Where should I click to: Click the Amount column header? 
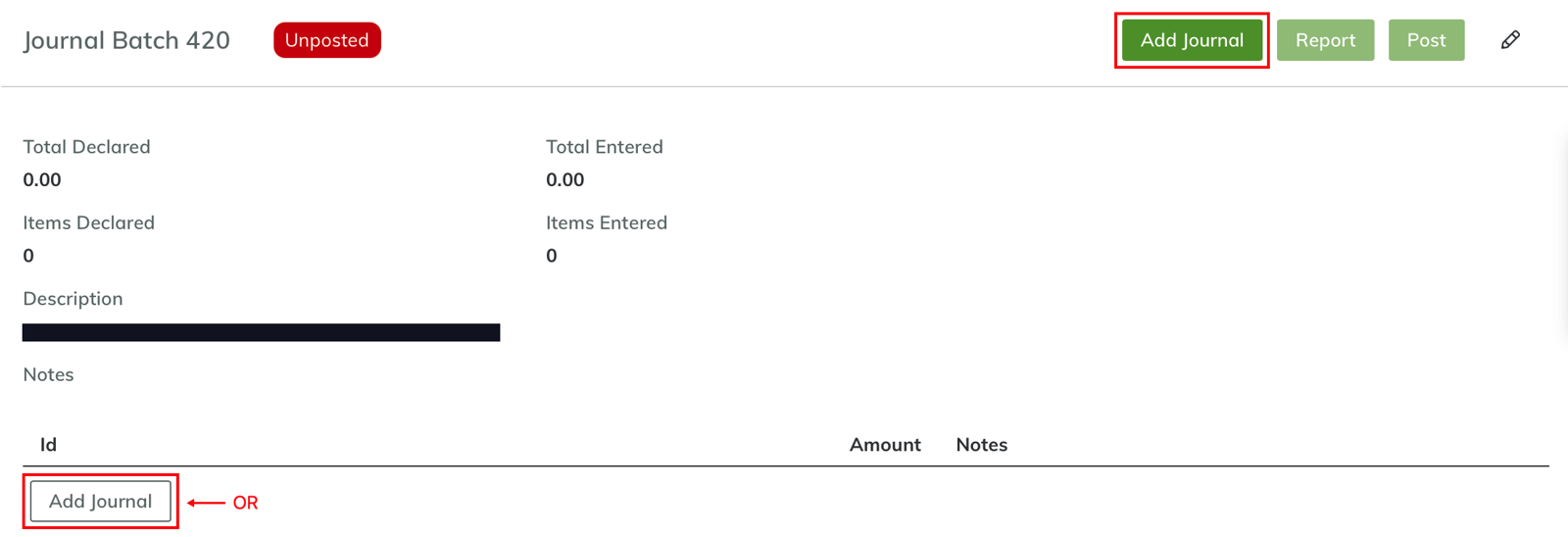point(885,445)
